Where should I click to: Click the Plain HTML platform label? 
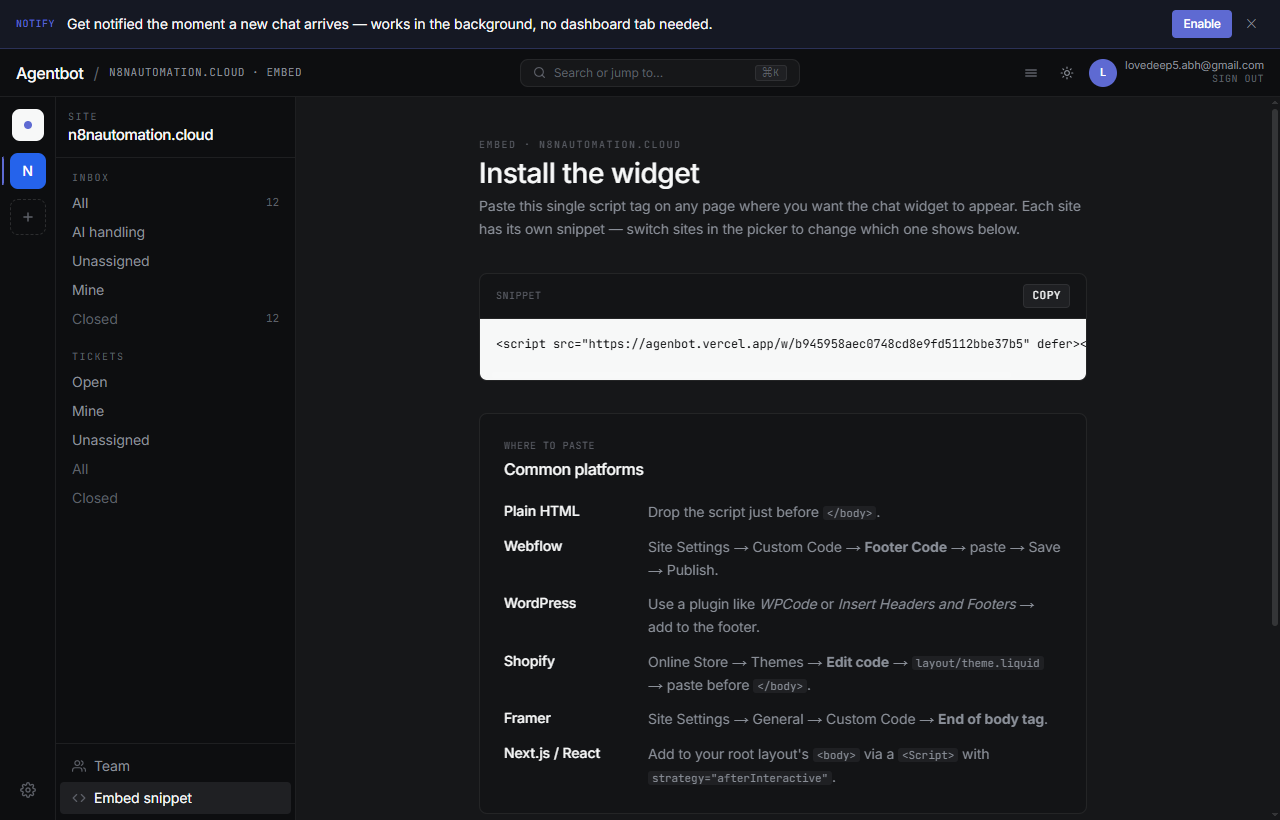[541, 511]
